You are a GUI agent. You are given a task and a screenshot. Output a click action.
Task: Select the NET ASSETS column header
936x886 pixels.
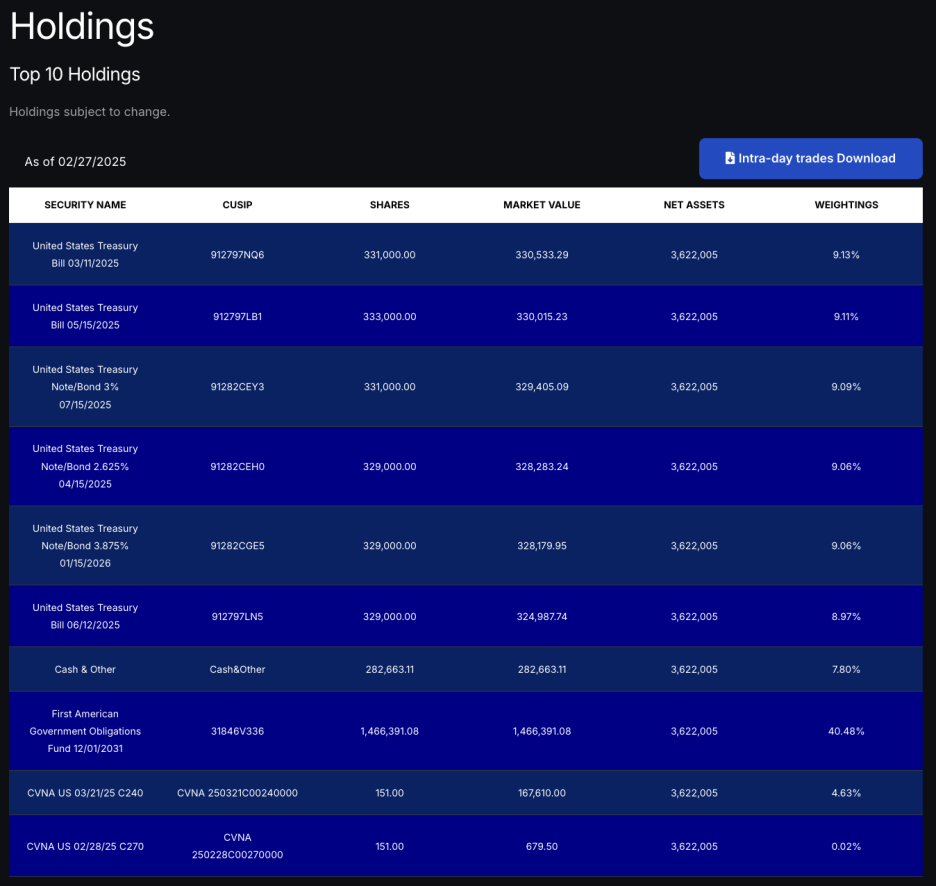(694, 205)
